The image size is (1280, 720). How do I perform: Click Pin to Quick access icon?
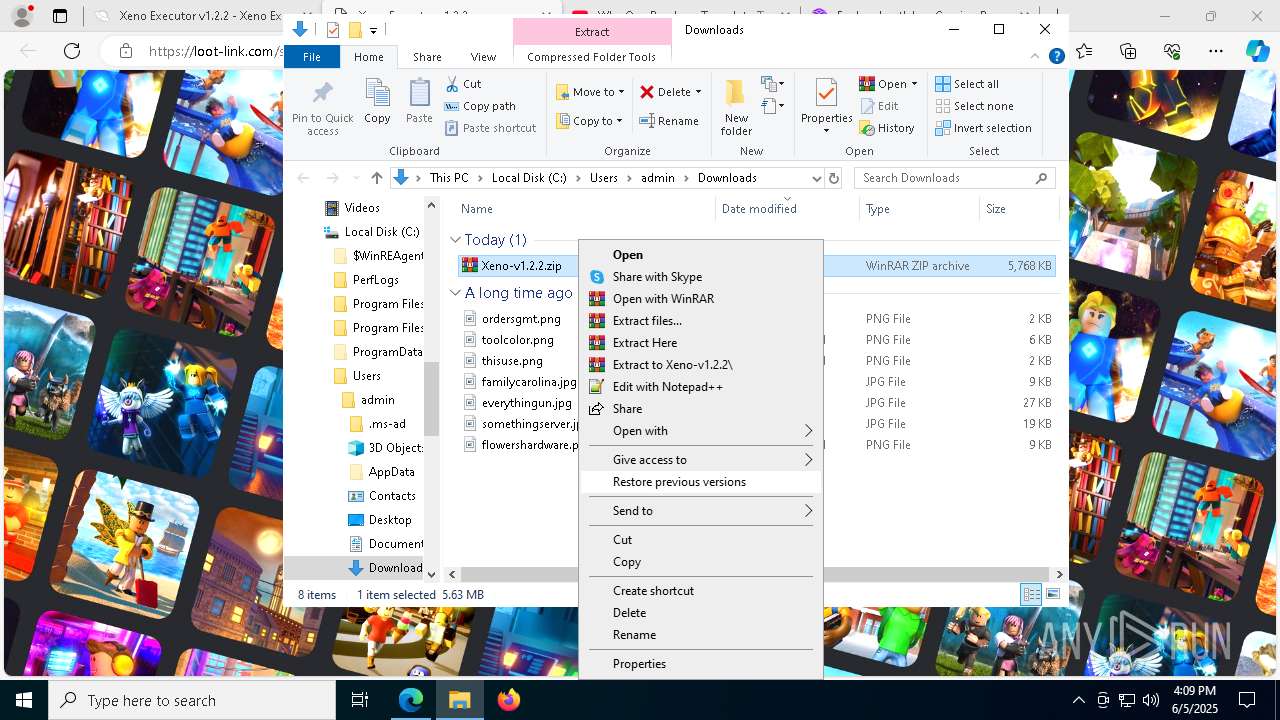click(x=322, y=93)
